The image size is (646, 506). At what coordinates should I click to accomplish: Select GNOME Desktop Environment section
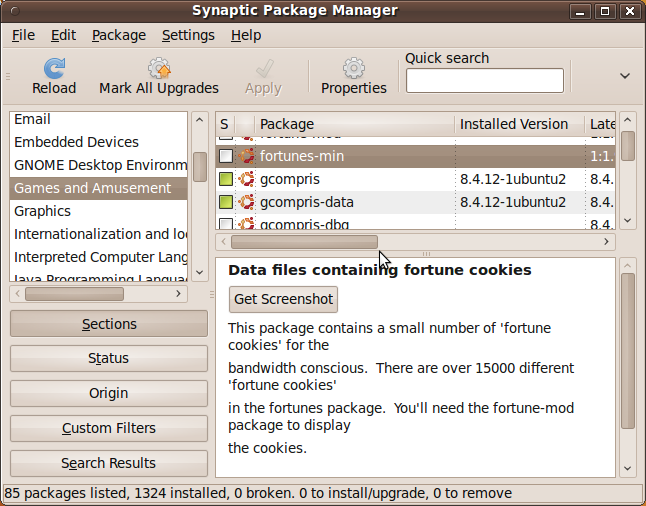[98, 165]
